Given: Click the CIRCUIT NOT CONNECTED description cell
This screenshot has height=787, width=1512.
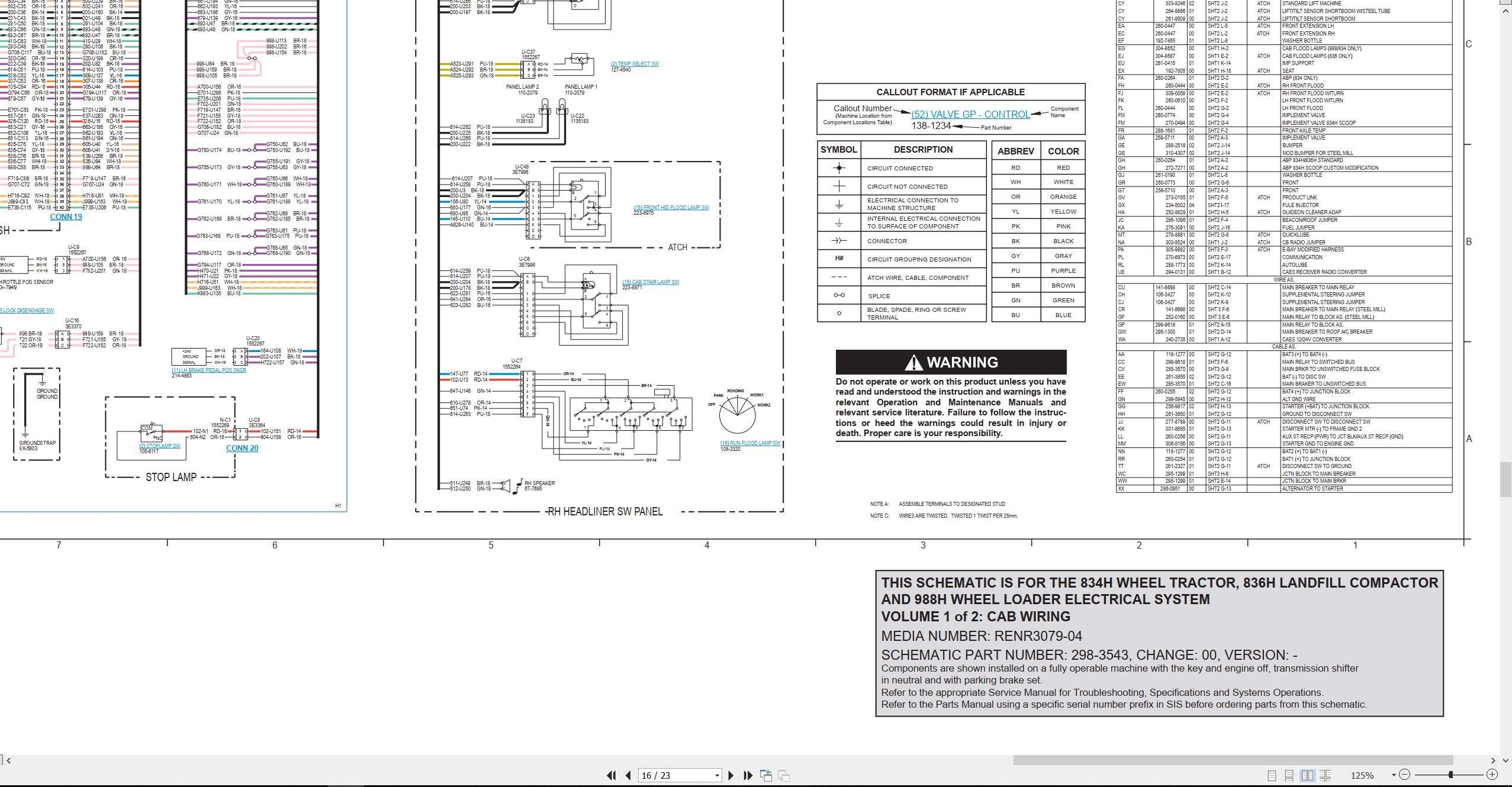Looking at the screenshot, I should coord(923,186).
